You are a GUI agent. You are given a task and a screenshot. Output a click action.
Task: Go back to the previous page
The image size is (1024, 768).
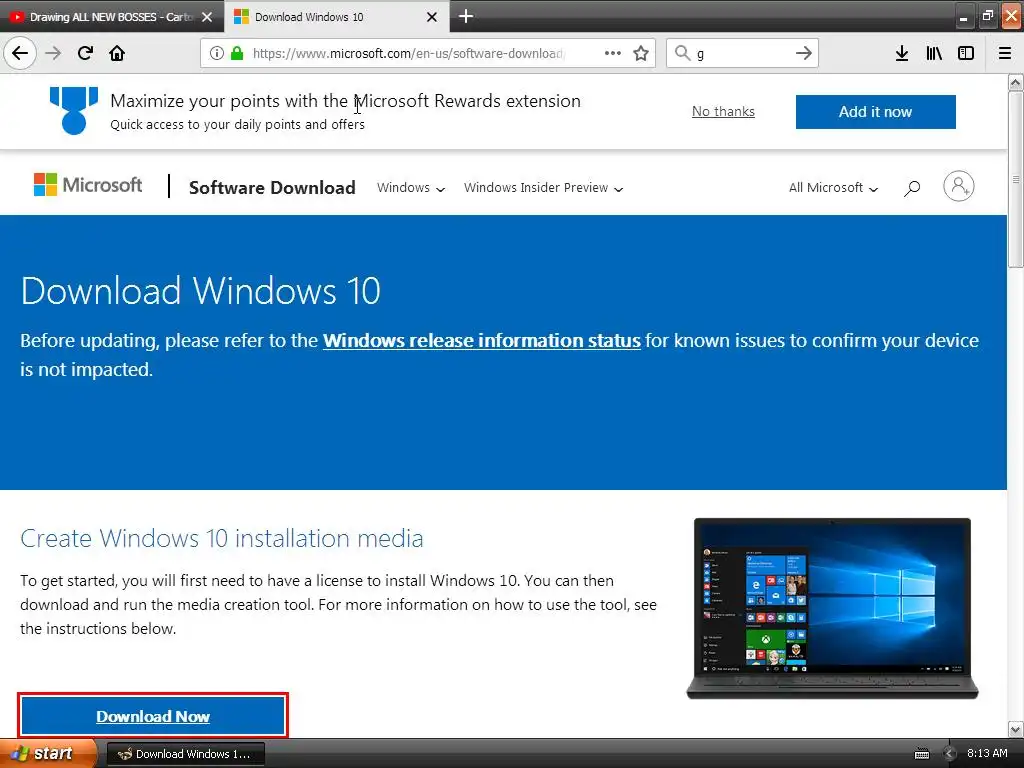pyautogui.click(x=20, y=53)
